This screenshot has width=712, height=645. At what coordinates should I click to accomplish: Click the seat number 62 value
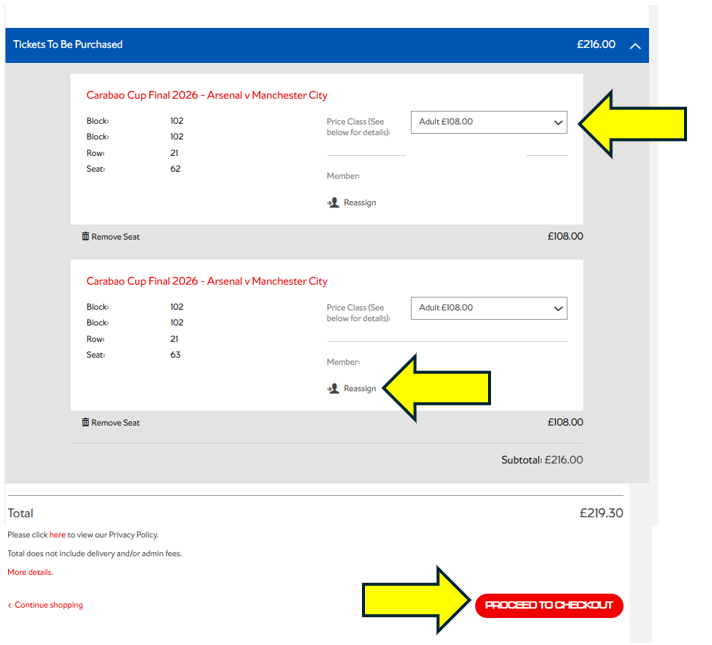(175, 169)
